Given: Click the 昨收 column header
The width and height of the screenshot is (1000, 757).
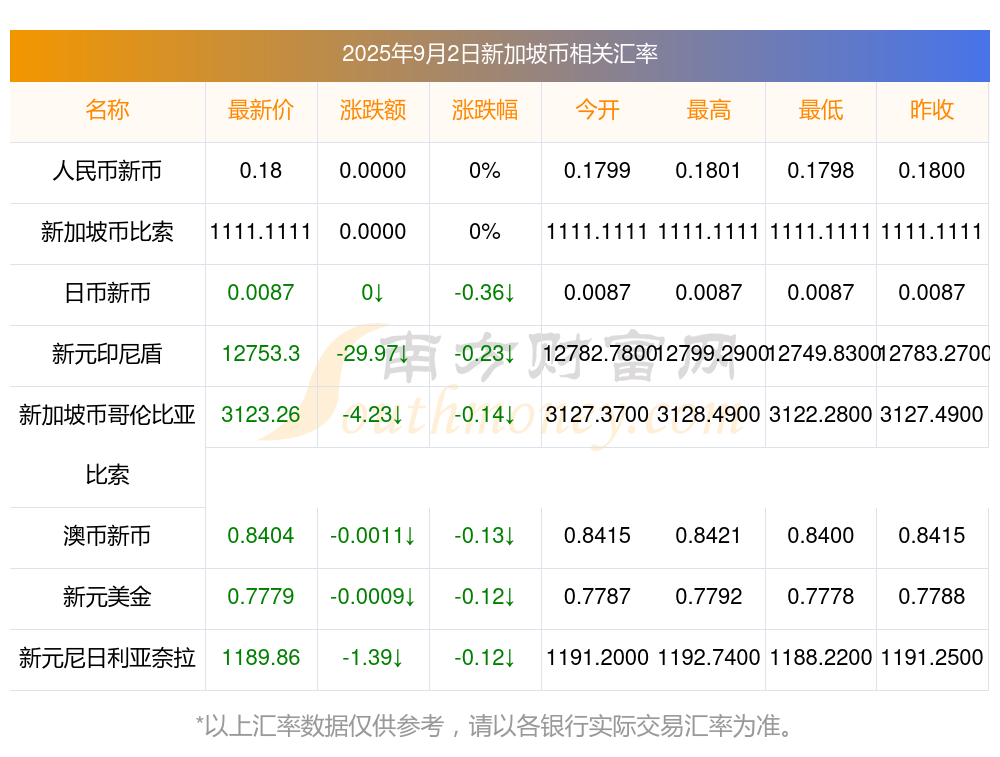Looking at the screenshot, I should 932,110.
